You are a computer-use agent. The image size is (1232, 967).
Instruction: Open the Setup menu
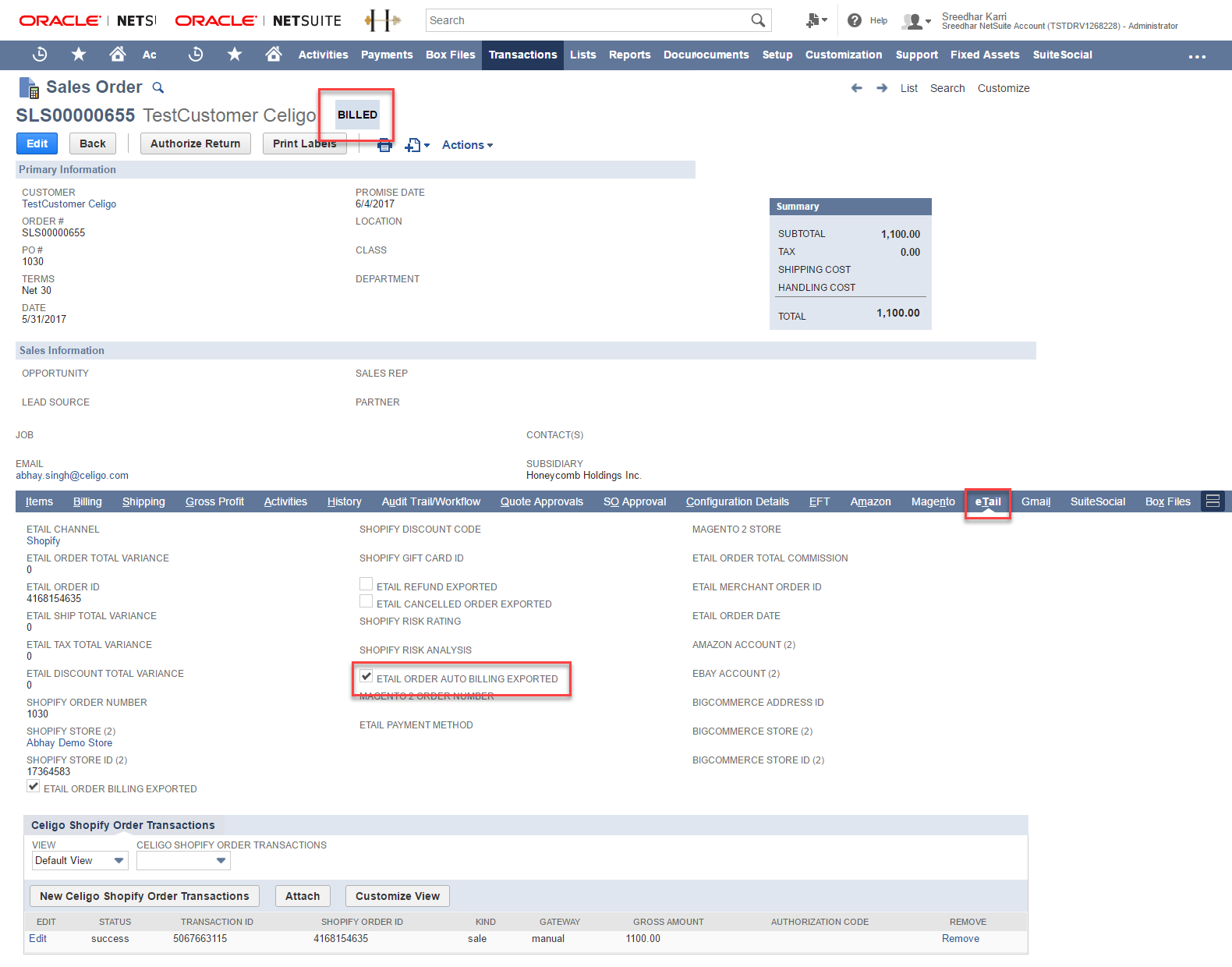tap(777, 55)
